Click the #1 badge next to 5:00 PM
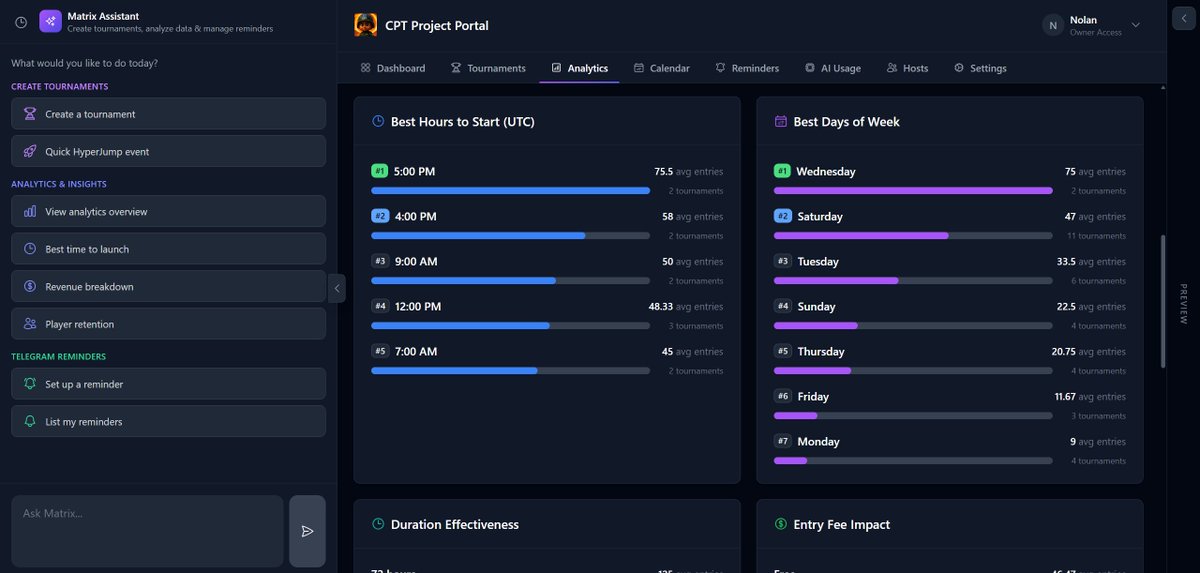 [x=380, y=171]
